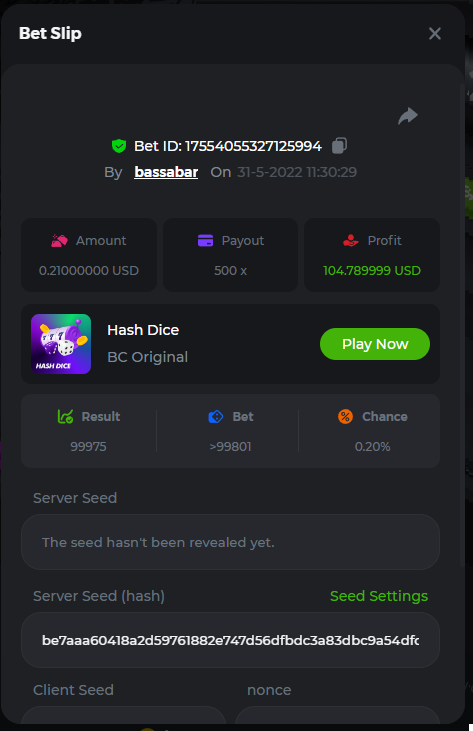
Task: Copy the Bet ID with the copy icon
Action: pos(339,146)
